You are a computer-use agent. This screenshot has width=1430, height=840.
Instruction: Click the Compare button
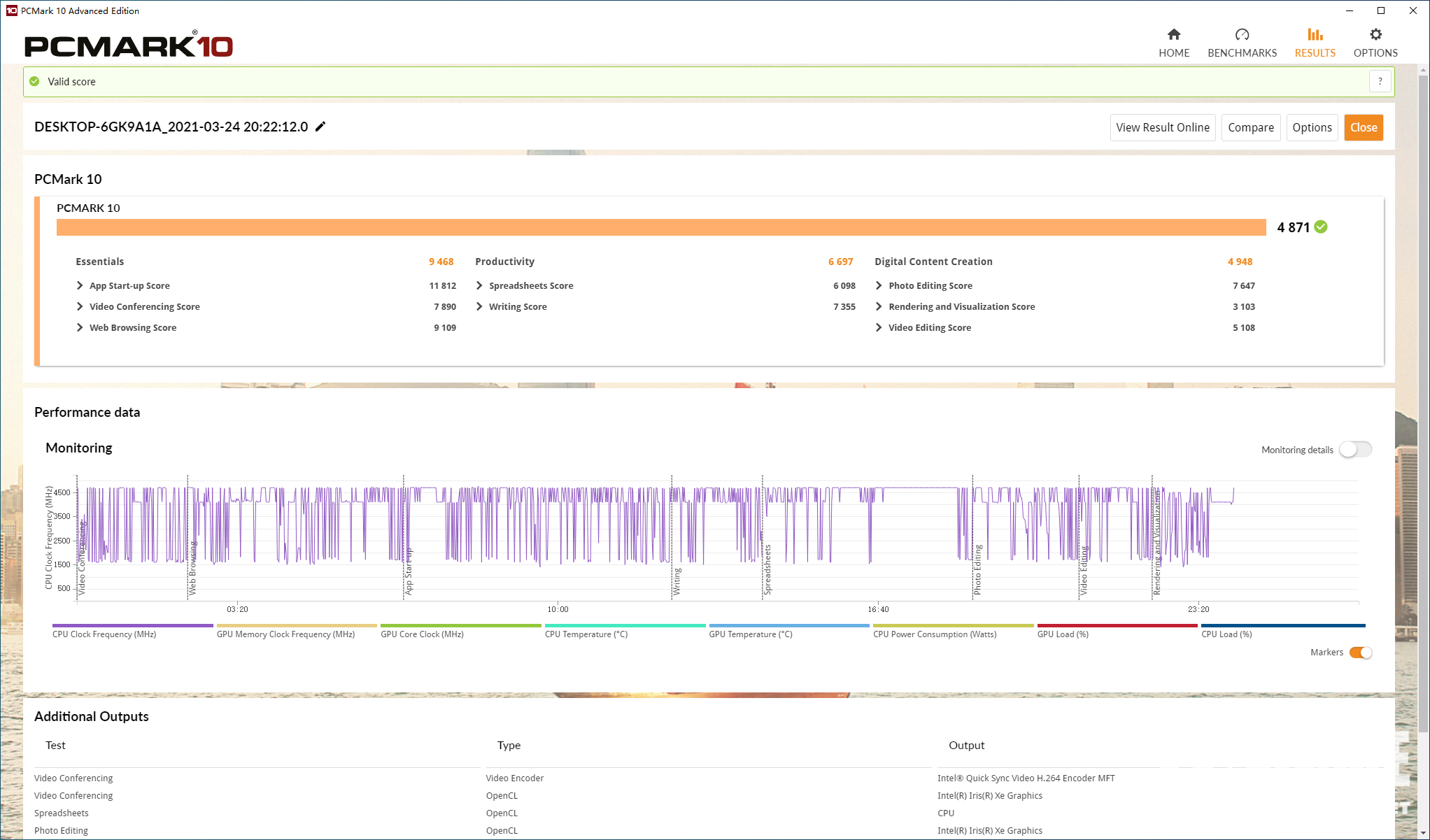1251,127
